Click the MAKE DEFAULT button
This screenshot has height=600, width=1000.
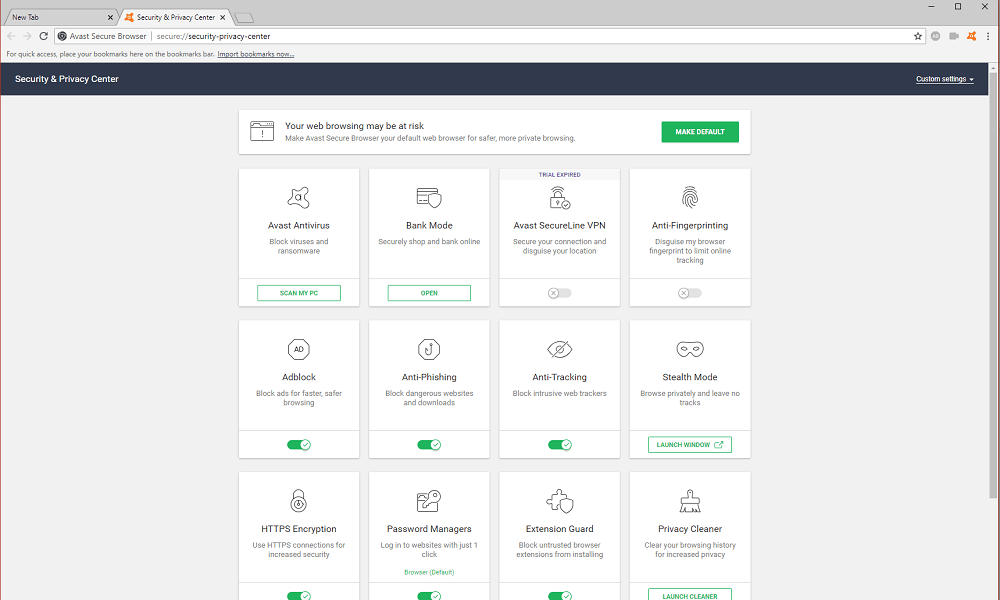[700, 132]
